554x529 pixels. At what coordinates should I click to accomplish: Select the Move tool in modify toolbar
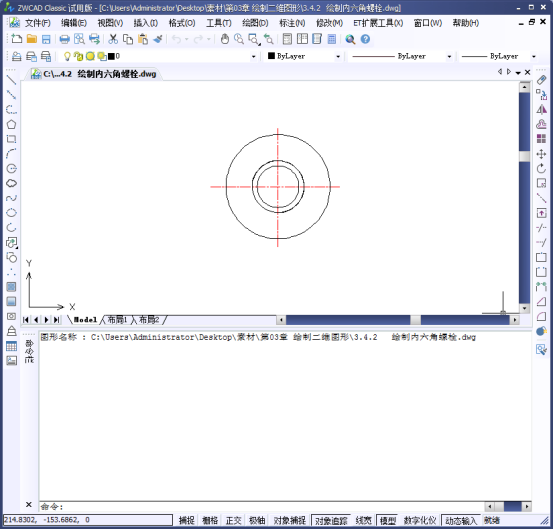pos(541,154)
